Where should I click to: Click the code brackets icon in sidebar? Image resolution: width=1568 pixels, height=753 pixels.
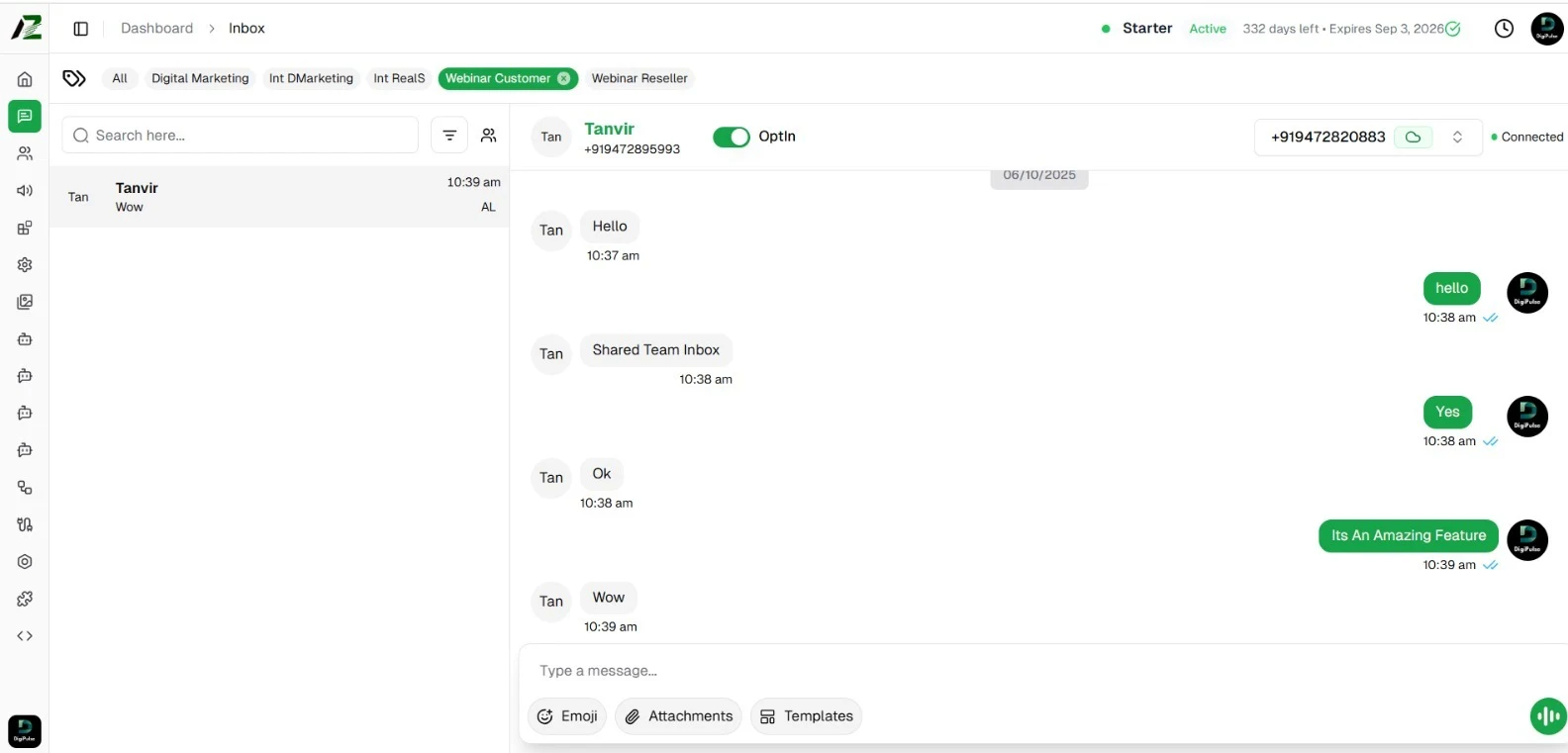25,636
